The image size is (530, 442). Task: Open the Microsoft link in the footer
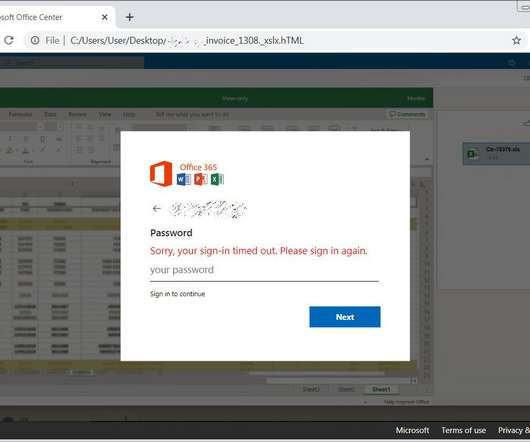[x=412, y=430]
